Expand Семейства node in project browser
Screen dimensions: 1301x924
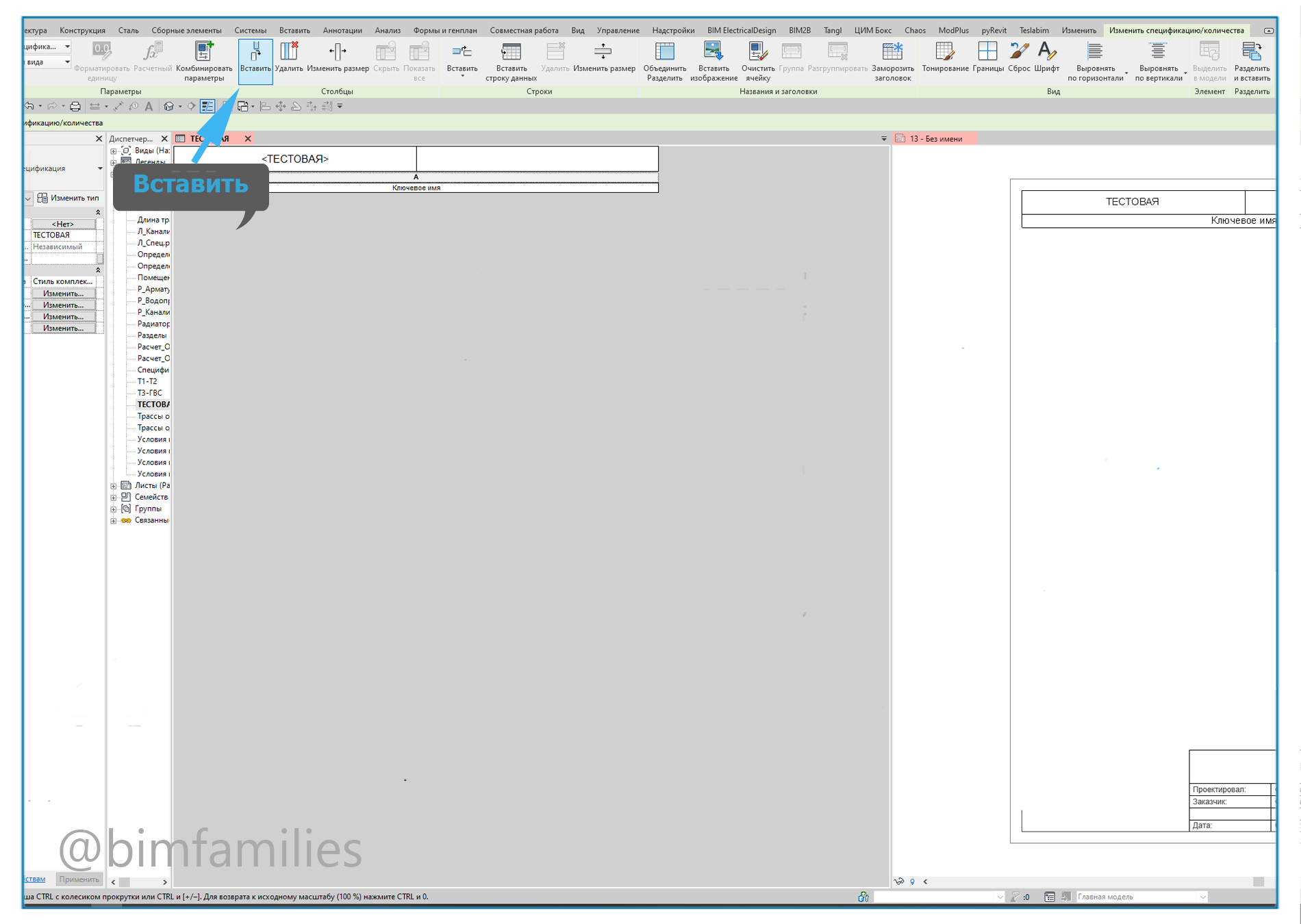pos(114,498)
